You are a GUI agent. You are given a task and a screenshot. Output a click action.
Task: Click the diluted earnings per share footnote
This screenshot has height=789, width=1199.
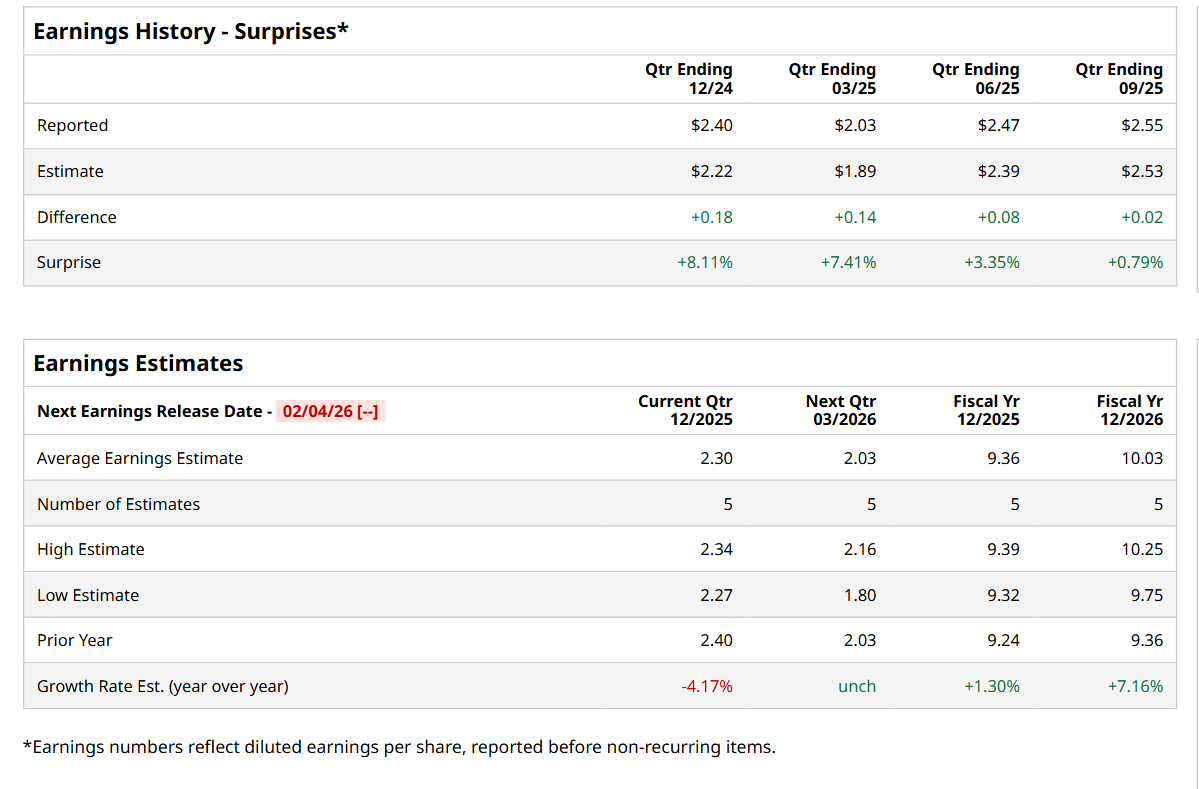(x=398, y=746)
